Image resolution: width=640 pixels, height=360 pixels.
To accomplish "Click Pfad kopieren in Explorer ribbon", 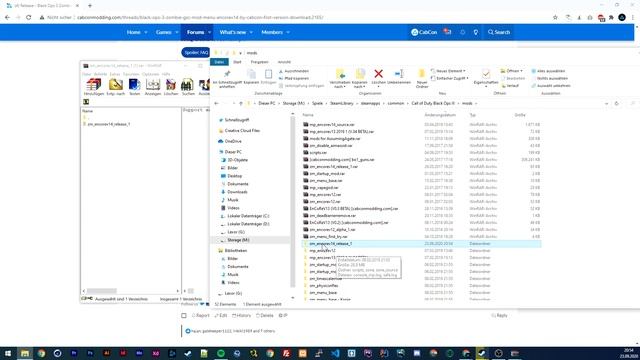I will point(294,78).
